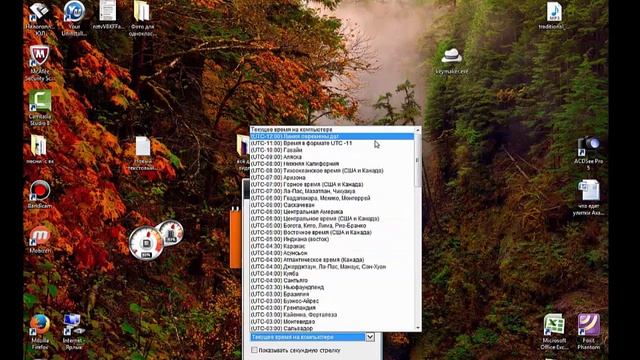Choose the (UTC-04:00) Сантьяго entry
Image resolution: width=640 pixels, height=360 pixels.
pyautogui.click(x=332, y=280)
